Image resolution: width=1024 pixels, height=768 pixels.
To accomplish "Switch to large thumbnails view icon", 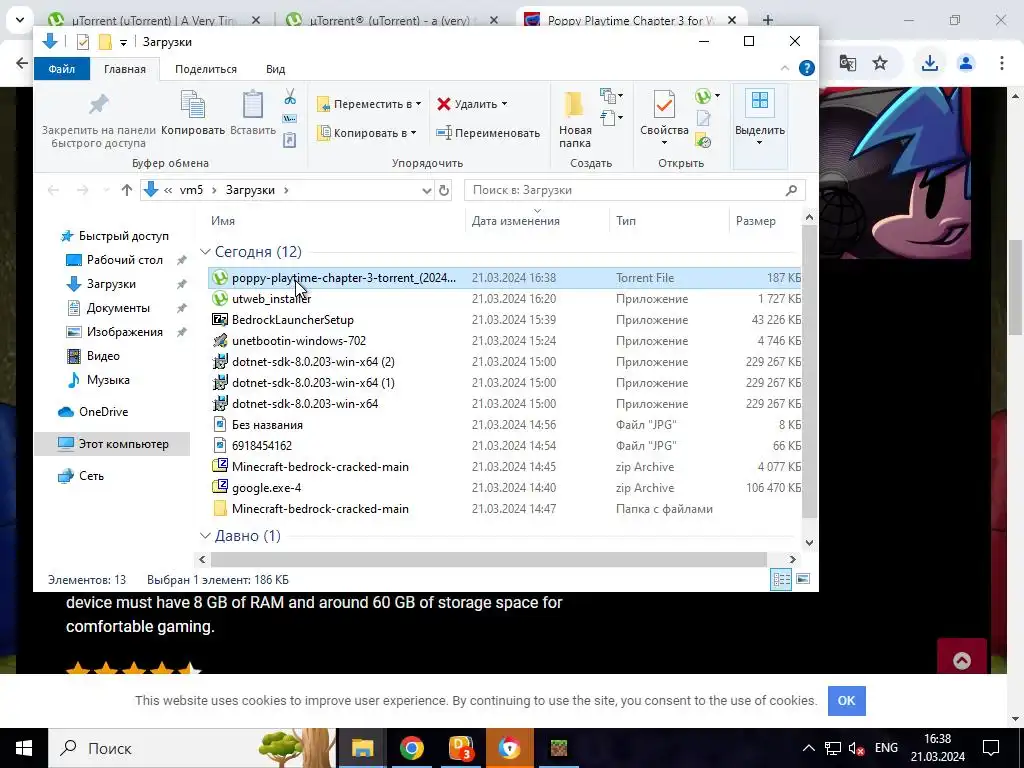I will click(x=803, y=579).
